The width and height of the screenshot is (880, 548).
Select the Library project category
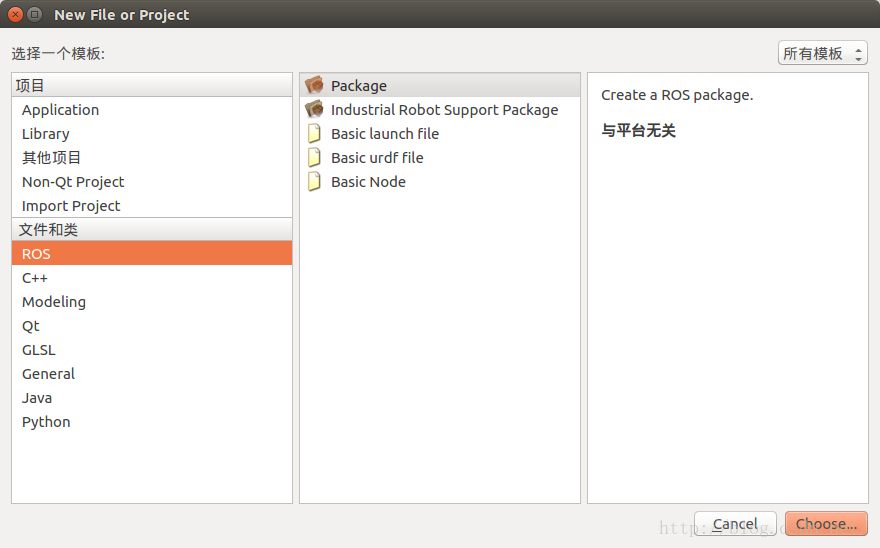(x=152, y=134)
